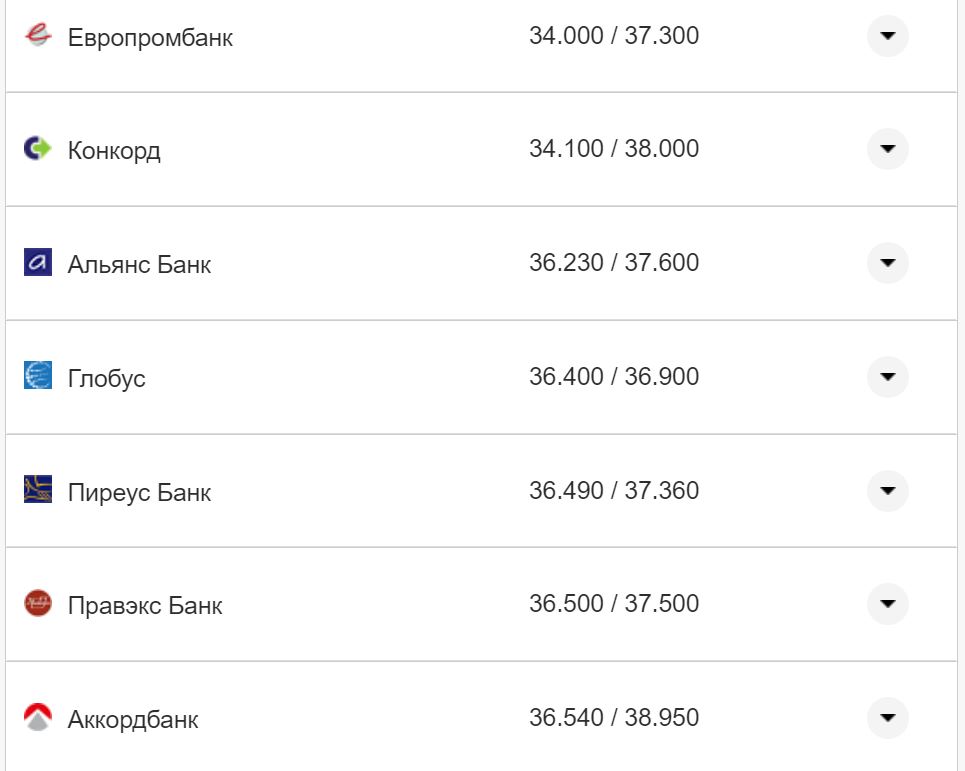Image resolution: width=965 pixels, height=771 pixels.
Task: Click the Конкорд green arrow logo
Action: tap(37, 149)
